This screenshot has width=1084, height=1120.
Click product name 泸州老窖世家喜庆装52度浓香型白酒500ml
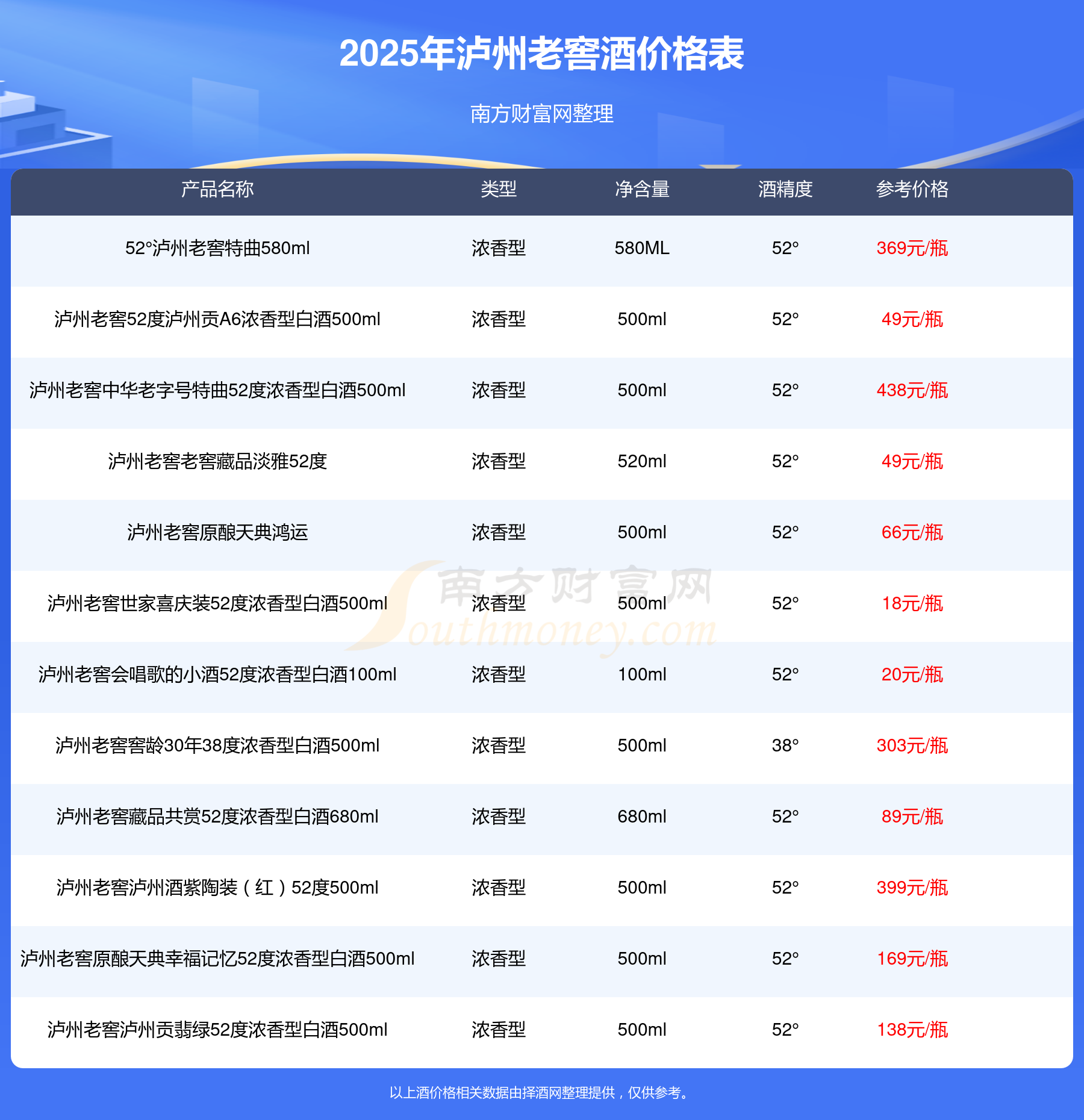[x=217, y=603]
